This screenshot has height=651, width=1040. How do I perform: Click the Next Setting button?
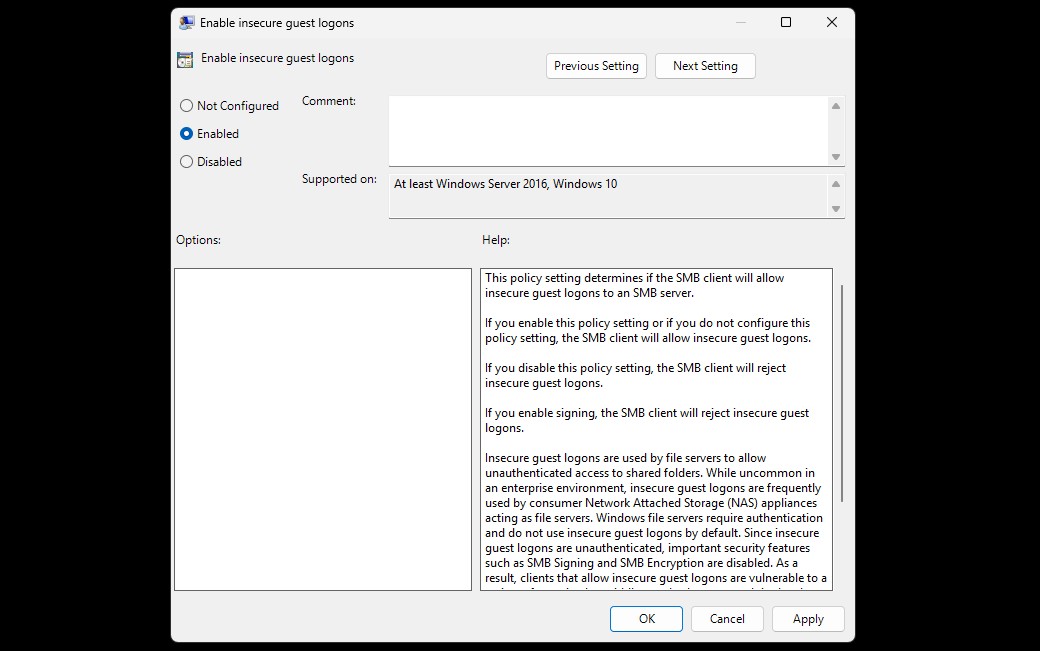point(705,66)
